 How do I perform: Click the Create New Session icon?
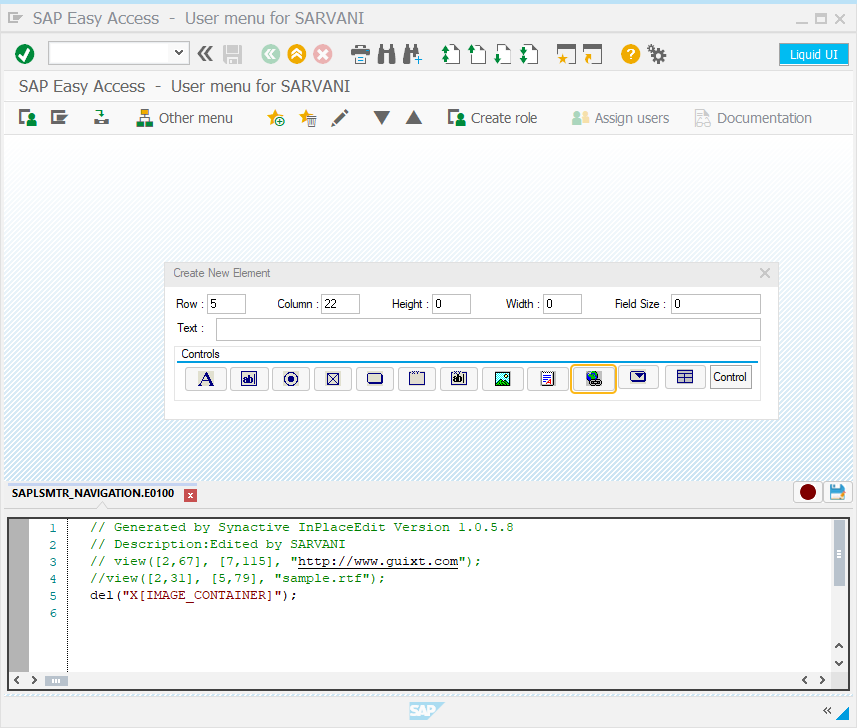pyautogui.click(x=566, y=54)
